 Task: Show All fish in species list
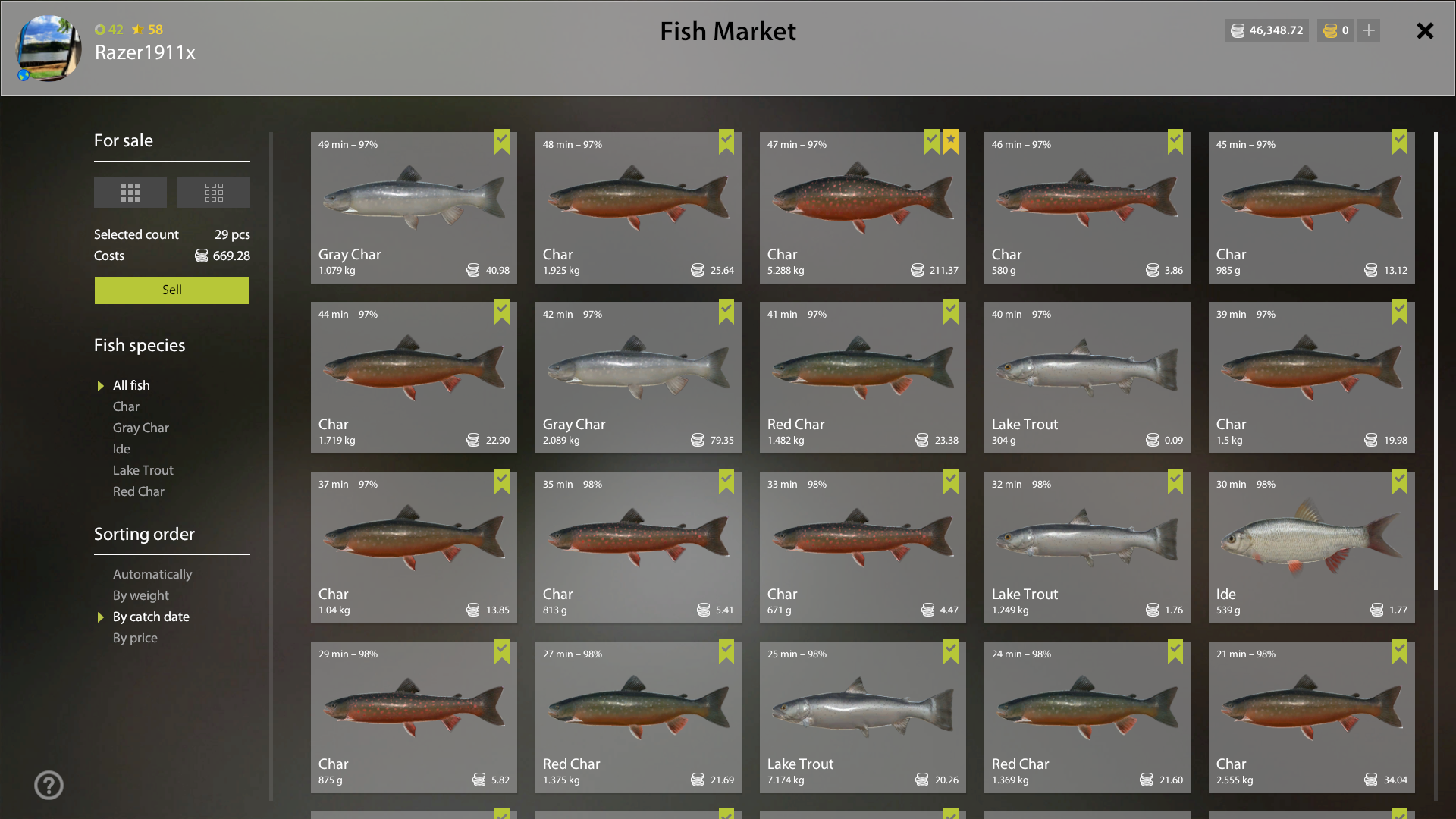(x=131, y=385)
